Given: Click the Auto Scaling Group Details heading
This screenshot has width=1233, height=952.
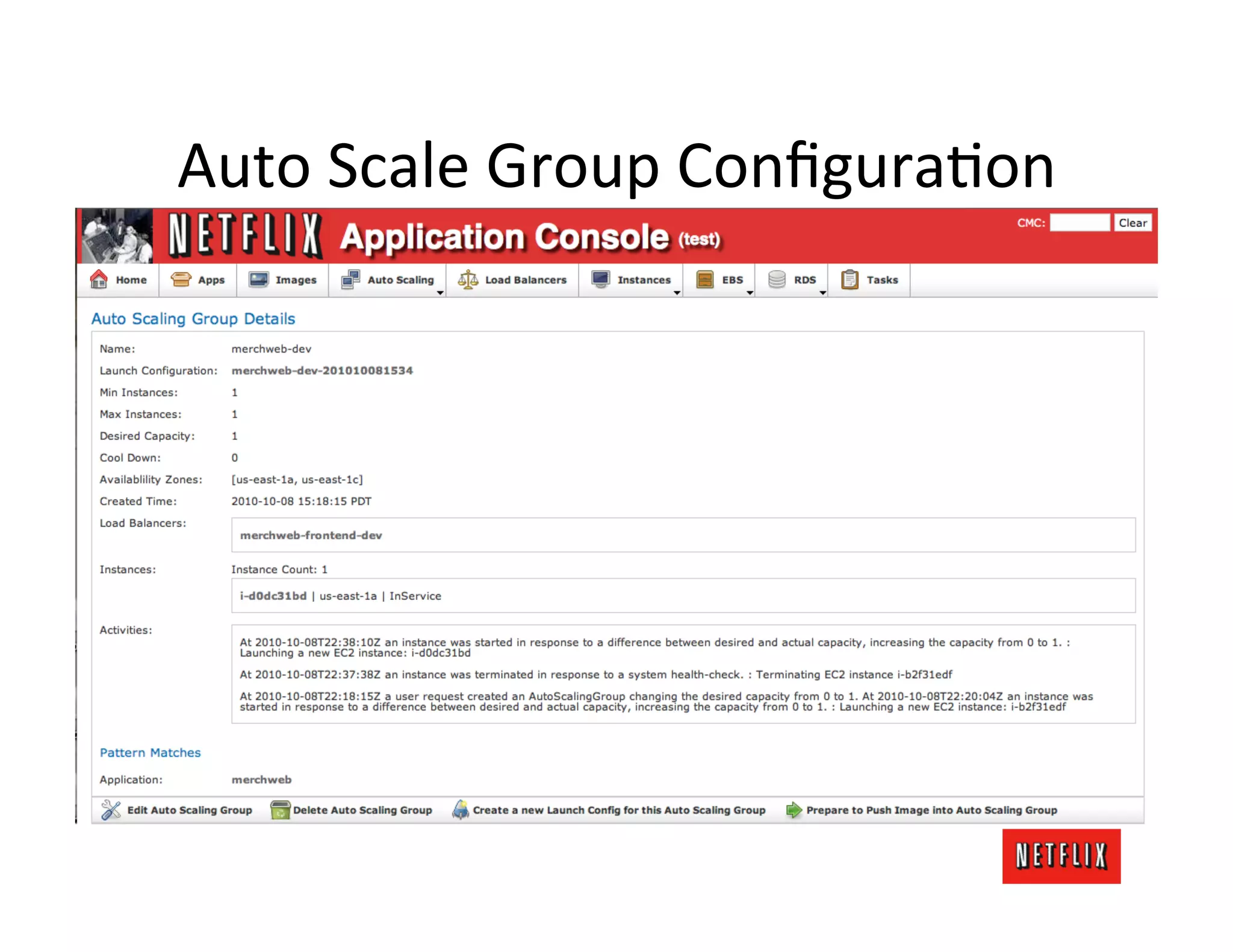Looking at the screenshot, I should [x=193, y=318].
